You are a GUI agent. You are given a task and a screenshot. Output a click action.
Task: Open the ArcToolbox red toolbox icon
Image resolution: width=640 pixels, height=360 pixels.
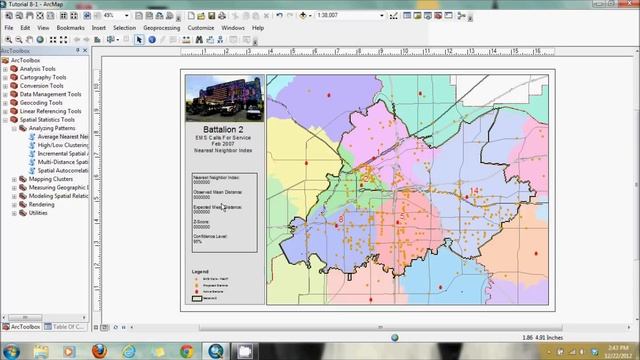438,16
